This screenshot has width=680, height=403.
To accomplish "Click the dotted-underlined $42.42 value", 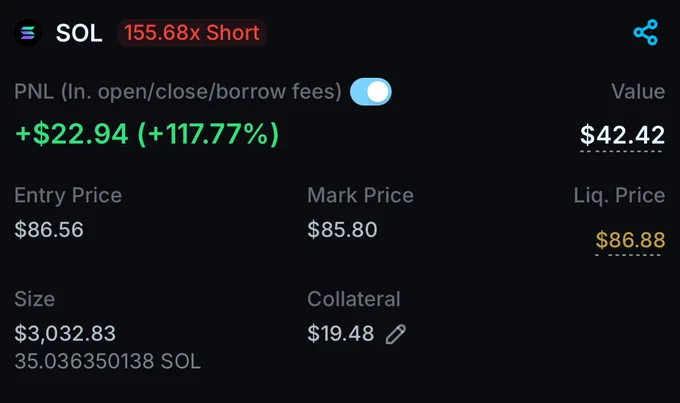I will click(x=622, y=135).
